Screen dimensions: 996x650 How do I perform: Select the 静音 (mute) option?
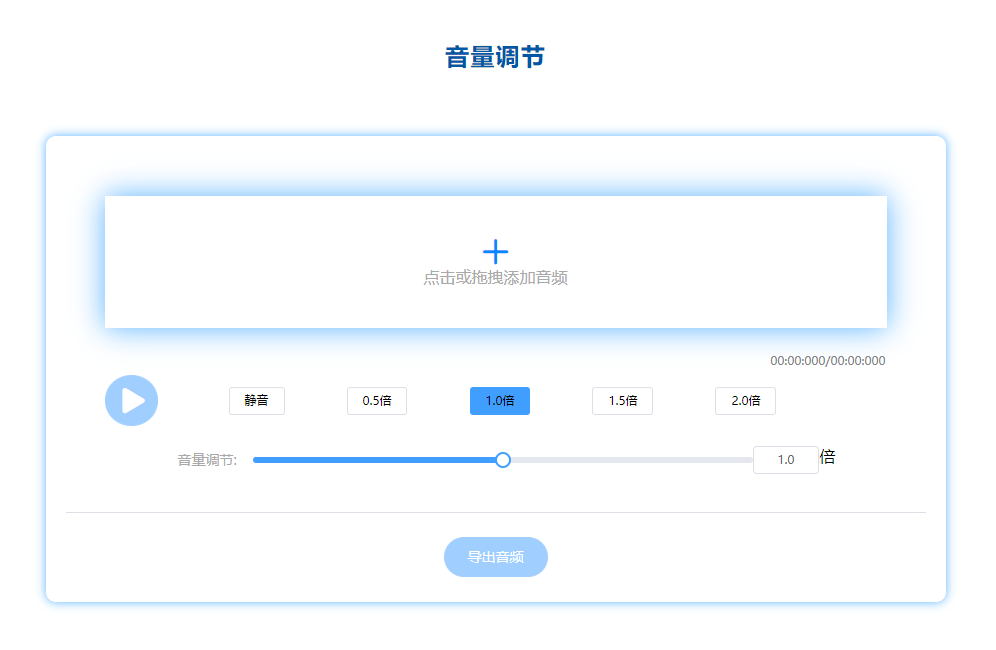pyautogui.click(x=256, y=400)
